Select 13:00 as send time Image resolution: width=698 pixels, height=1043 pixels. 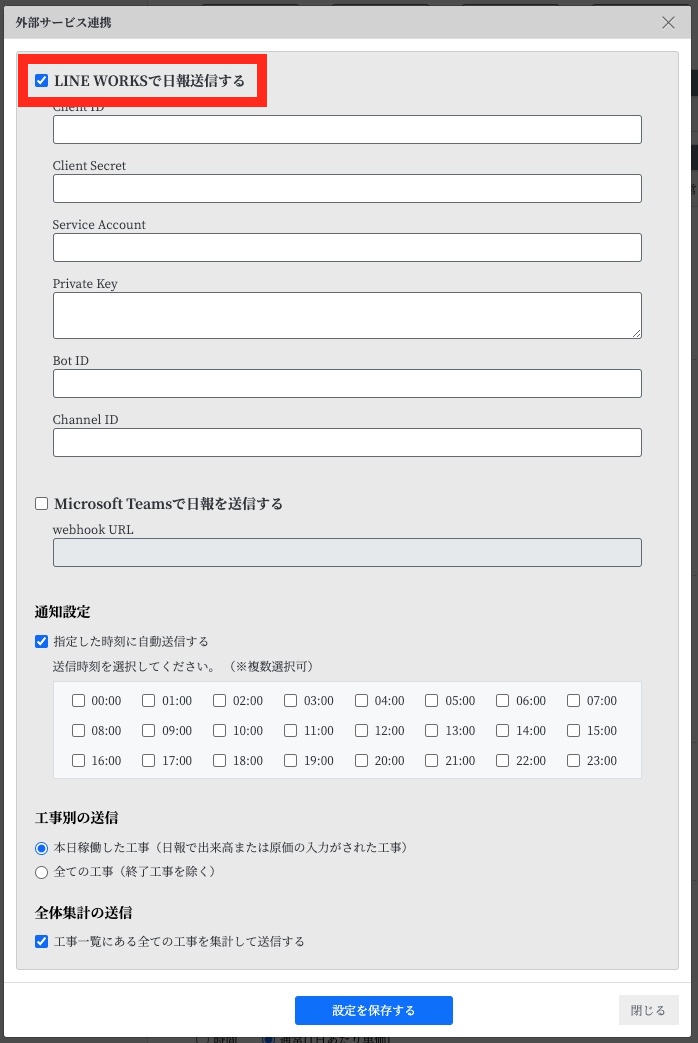432,730
